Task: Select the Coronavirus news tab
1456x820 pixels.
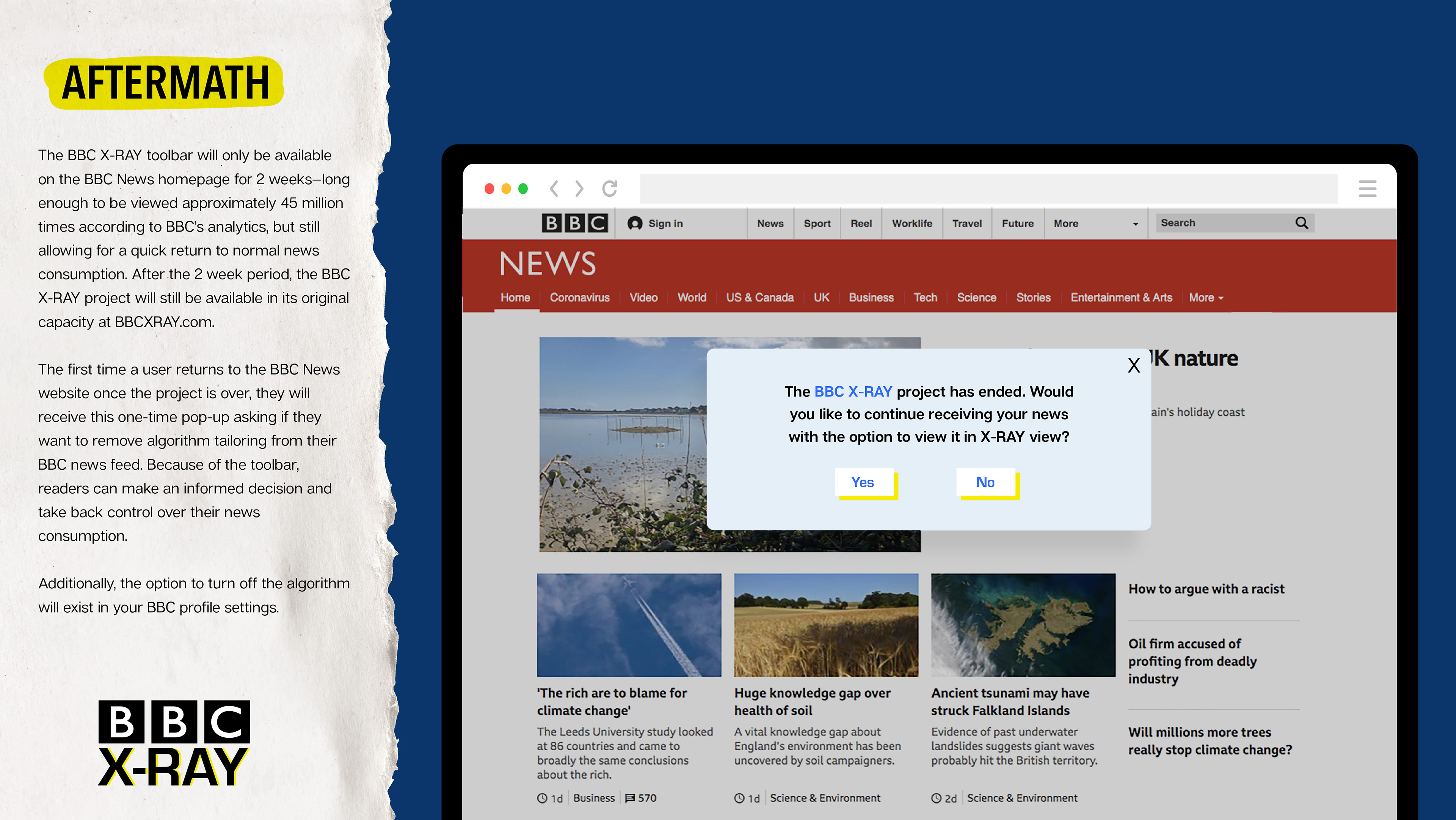Action: [x=579, y=298]
